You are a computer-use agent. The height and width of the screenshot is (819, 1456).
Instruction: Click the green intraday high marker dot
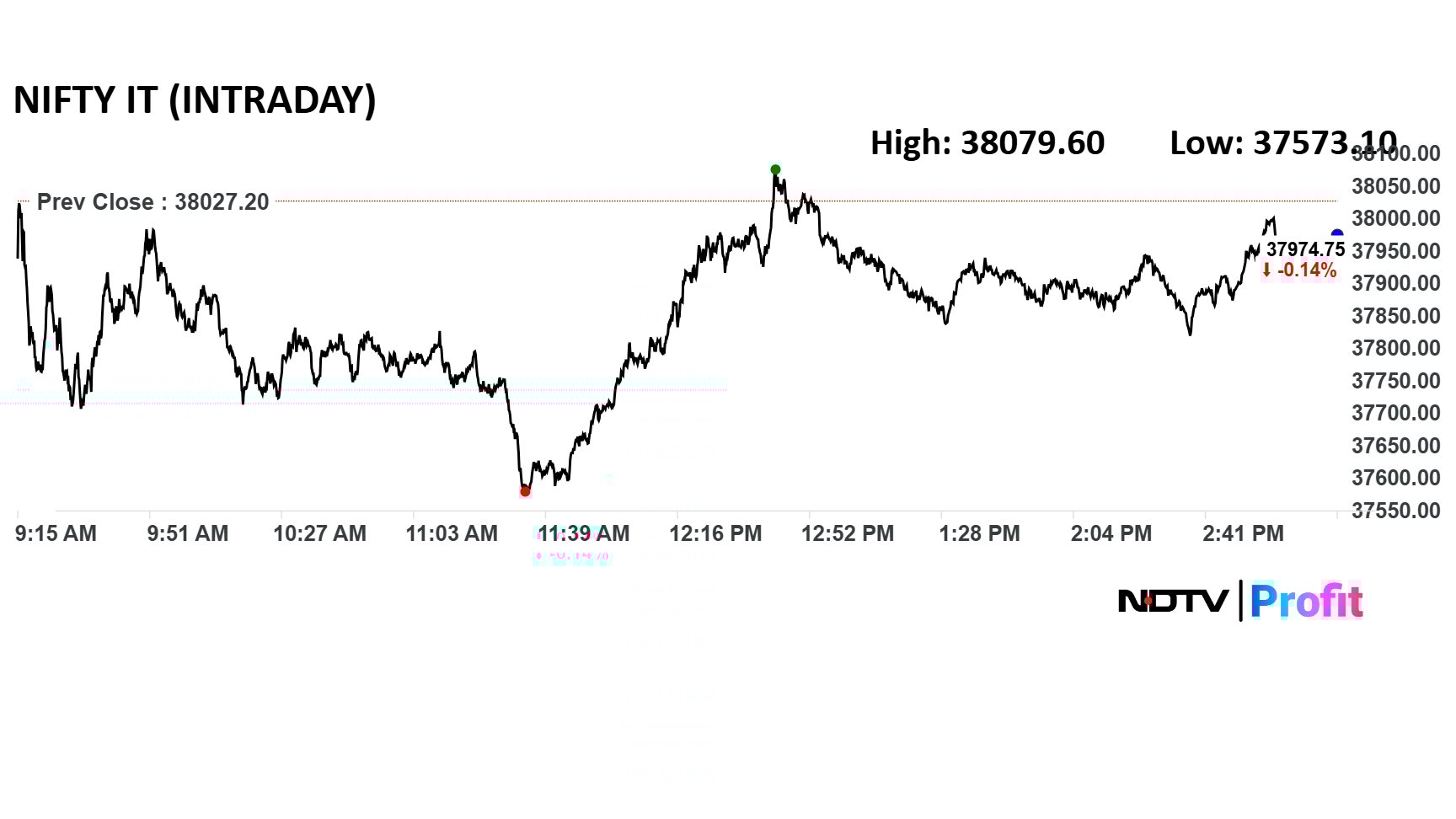click(x=775, y=170)
